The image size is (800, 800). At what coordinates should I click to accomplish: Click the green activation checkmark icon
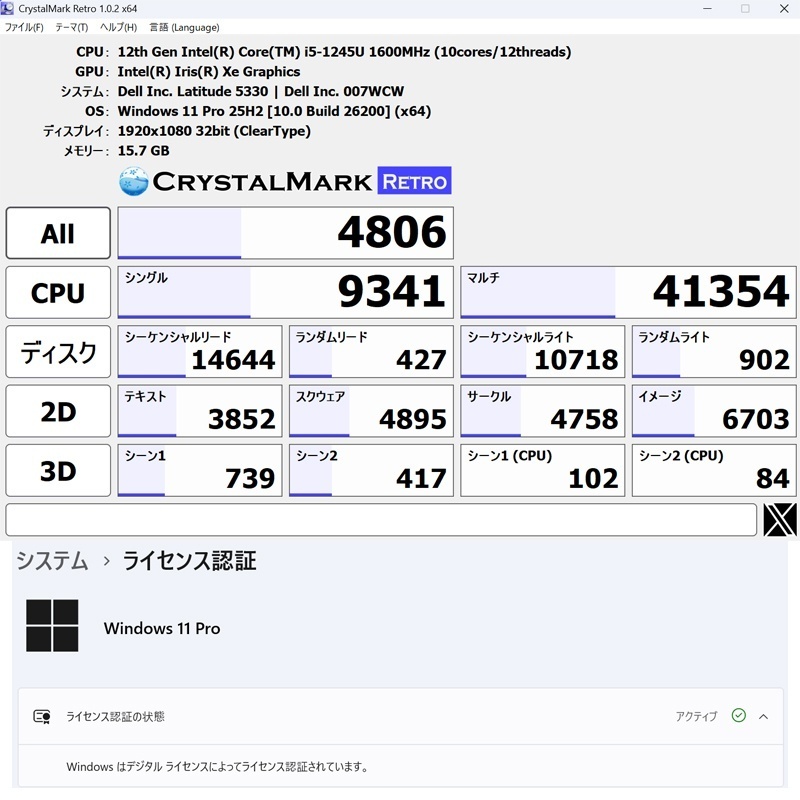(x=738, y=715)
